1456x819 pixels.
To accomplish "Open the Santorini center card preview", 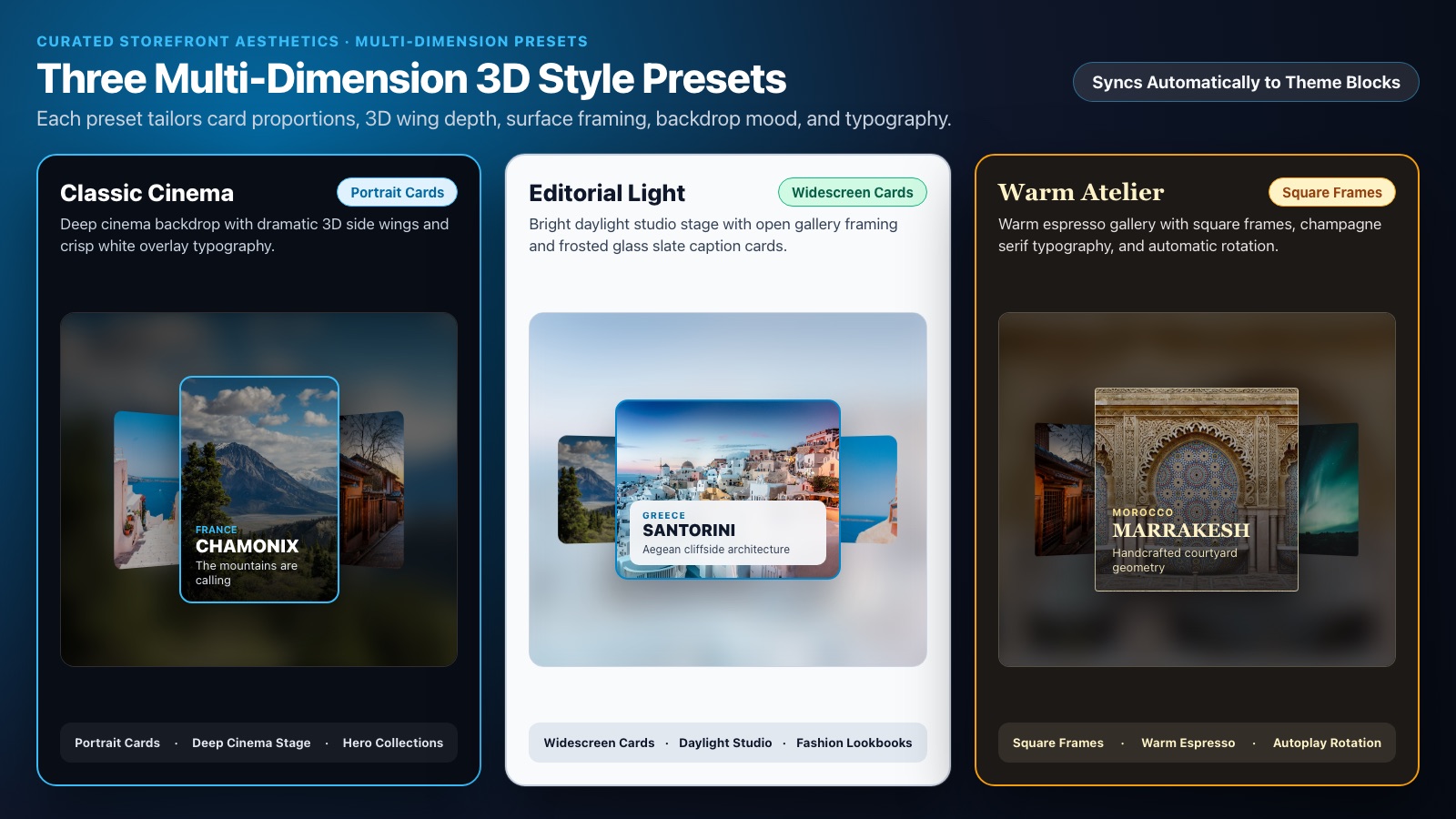I will click(728, 490).
